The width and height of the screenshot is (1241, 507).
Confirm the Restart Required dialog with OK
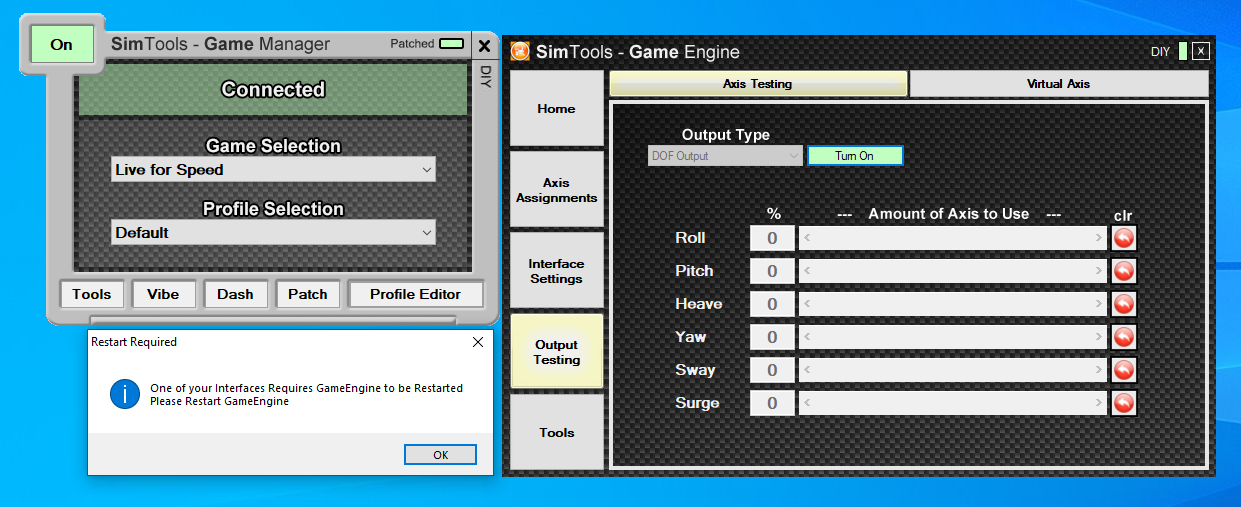(441, 455)
